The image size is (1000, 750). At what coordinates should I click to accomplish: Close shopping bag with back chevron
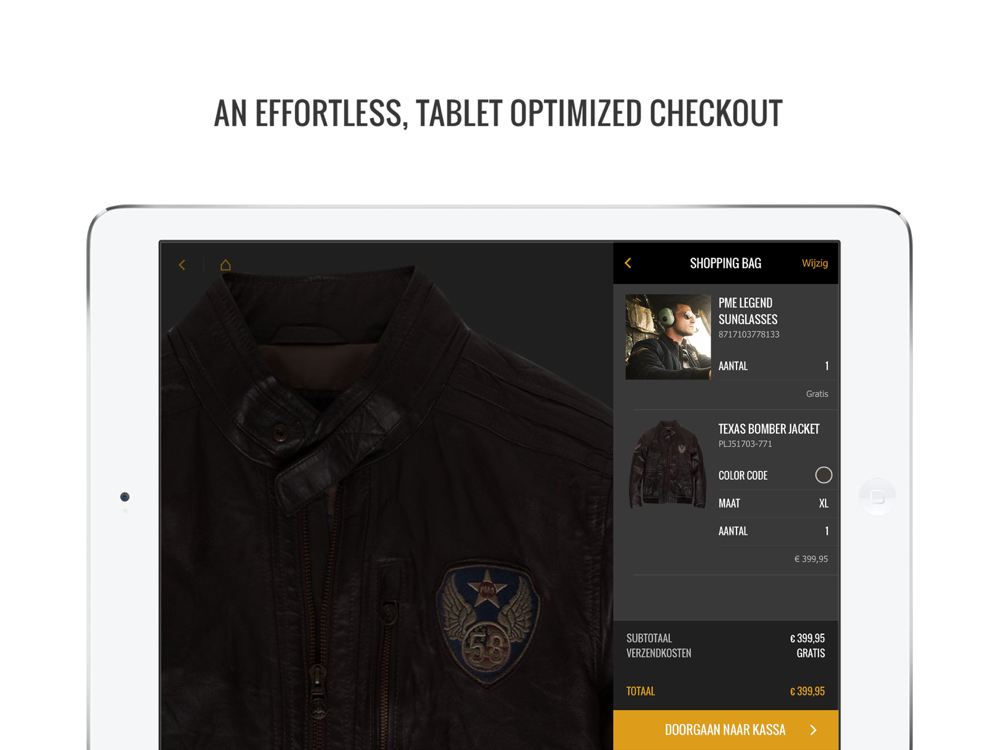coord(628,263)
